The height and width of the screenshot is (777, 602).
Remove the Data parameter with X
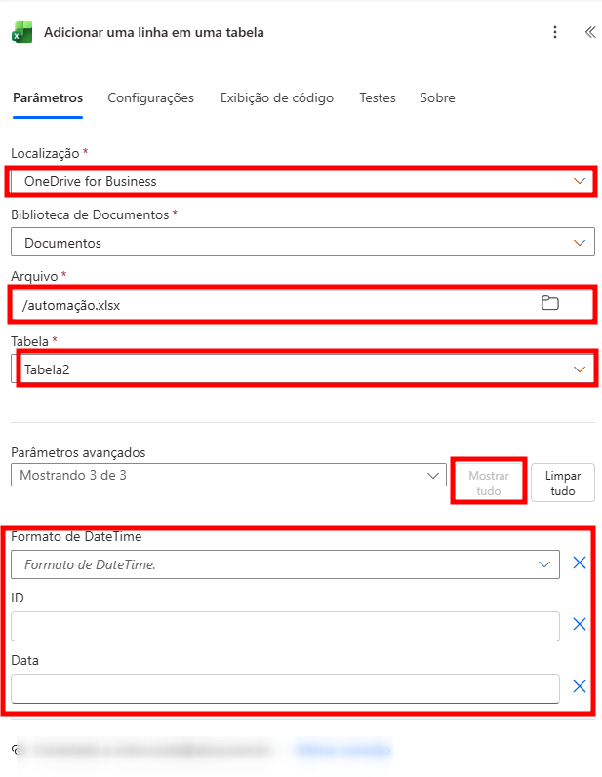click(578, 686)
